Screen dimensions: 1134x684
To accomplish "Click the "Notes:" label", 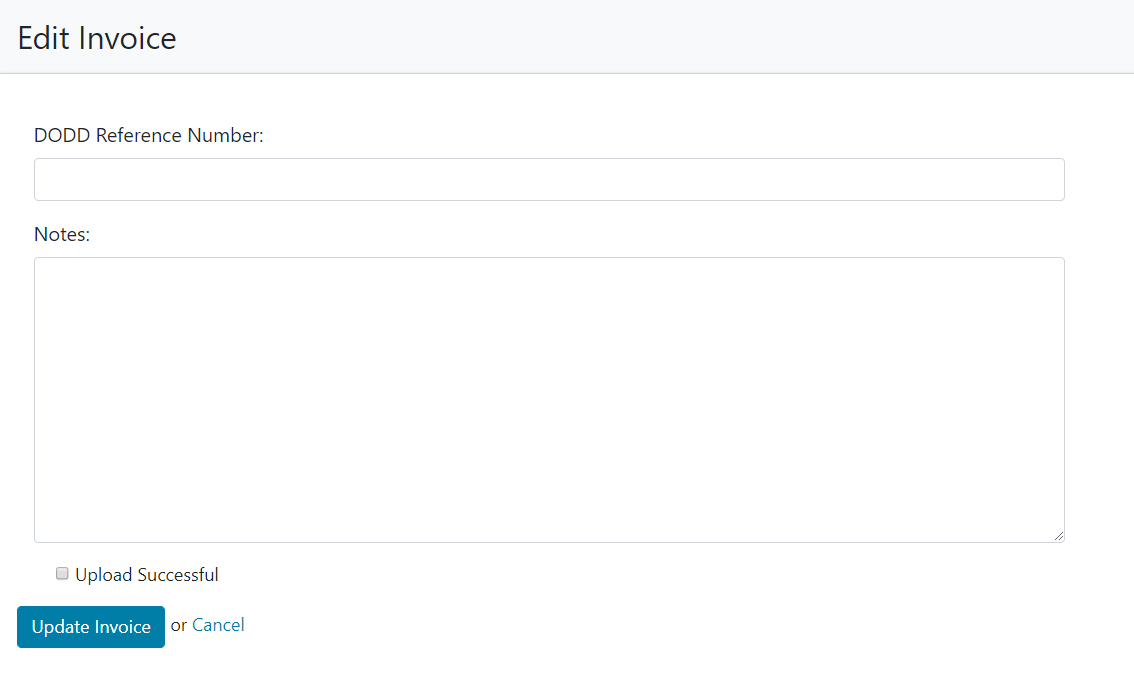I will 62,234.
